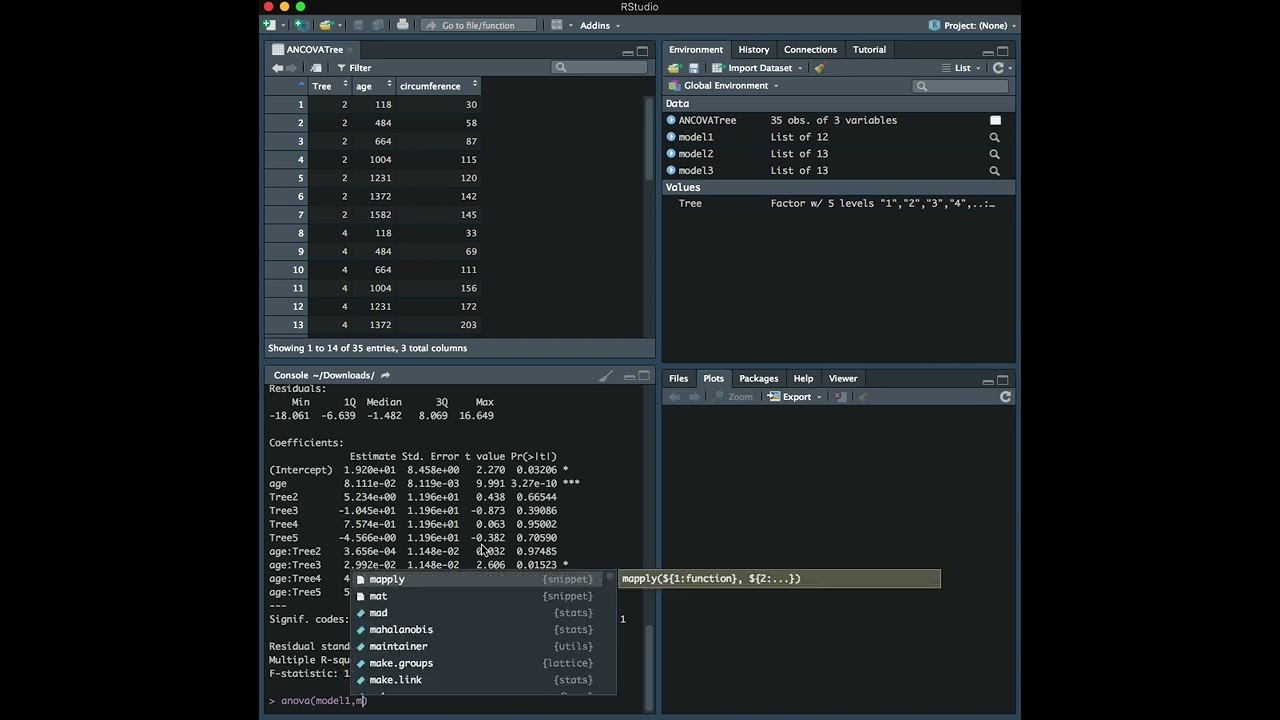Screen dimensions: 1280x720
Task: Select the maintainer autocomplete suggestion
Action: click(475, 646)
